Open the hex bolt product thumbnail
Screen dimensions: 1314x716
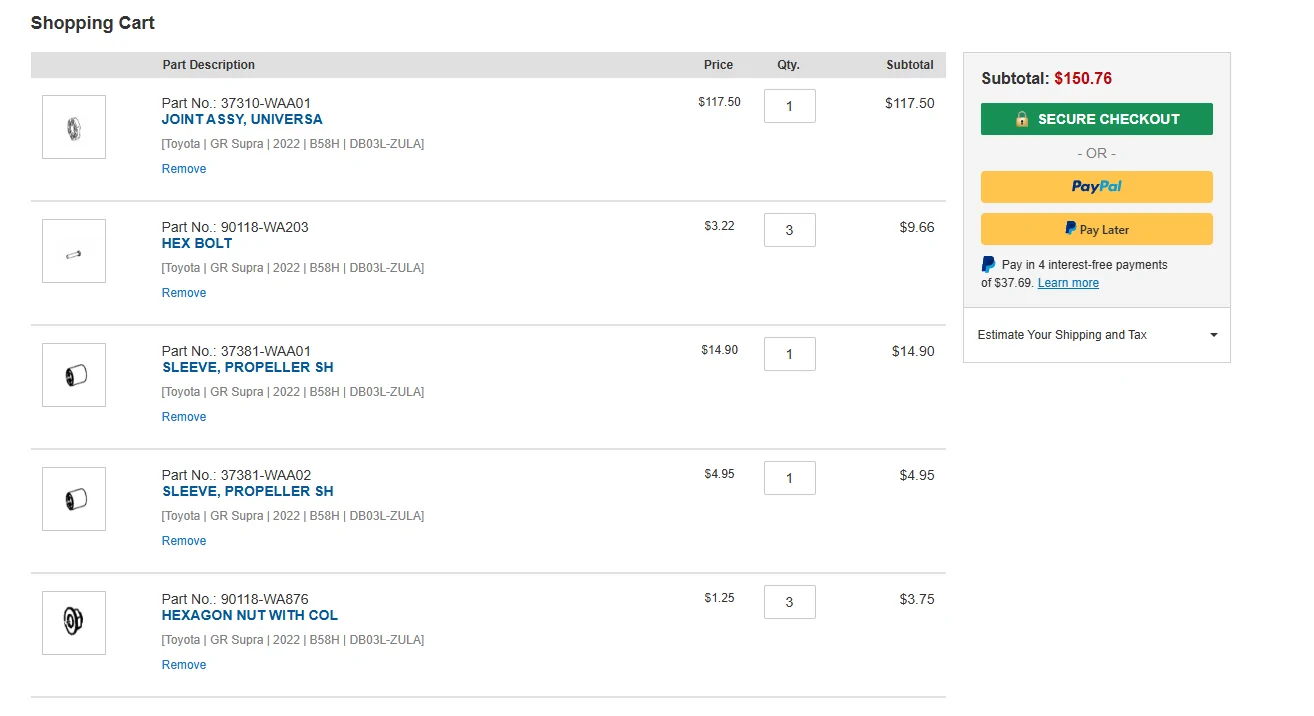pyautogui.click(x=74, y=251)
